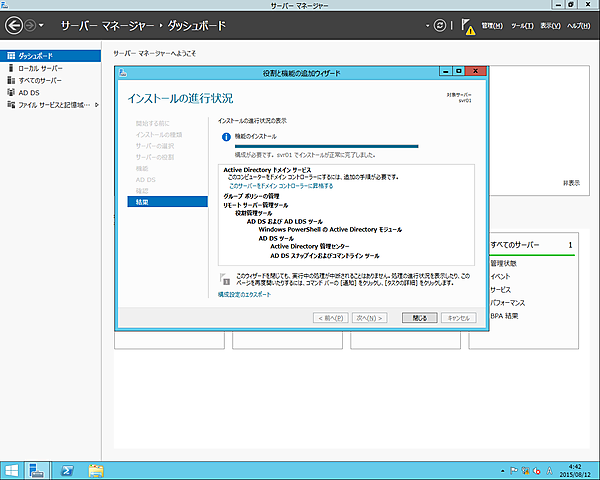
Task: Open File Explorer from the taskbar
Action: [97, 469]
